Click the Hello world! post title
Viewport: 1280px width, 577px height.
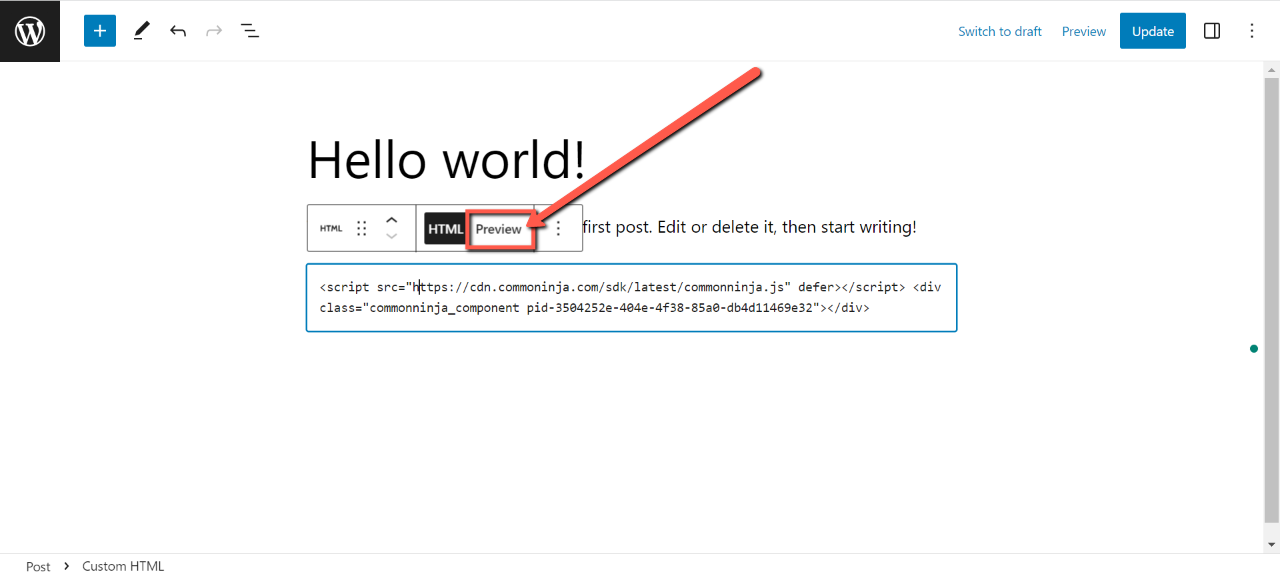(447, 159)
